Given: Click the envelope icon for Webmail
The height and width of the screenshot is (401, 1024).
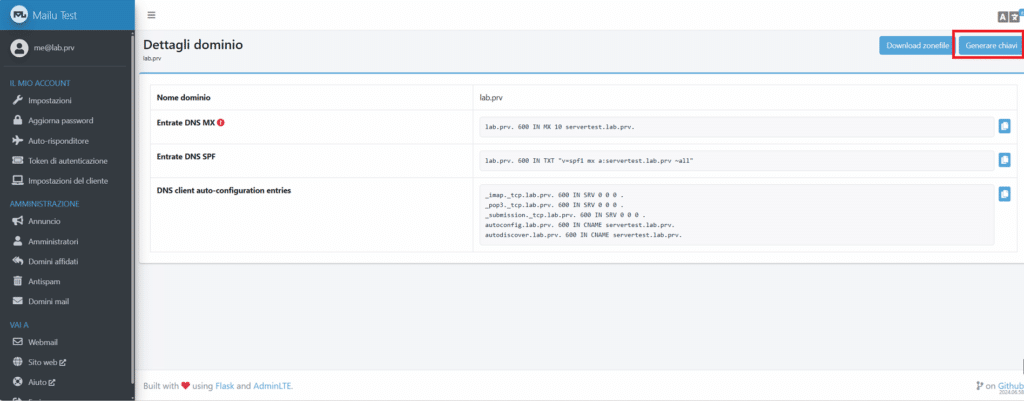Looking at the screenshot, I should (x=18, y=342).
